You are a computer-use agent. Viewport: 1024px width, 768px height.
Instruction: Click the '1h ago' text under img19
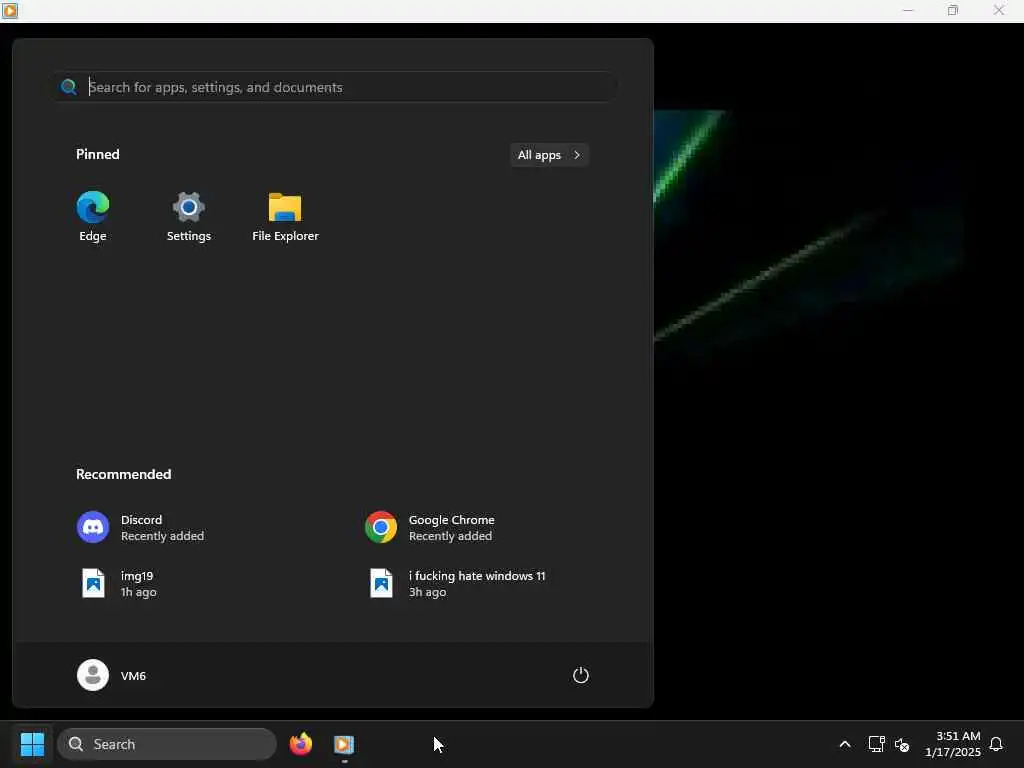(x=138, y=592)
